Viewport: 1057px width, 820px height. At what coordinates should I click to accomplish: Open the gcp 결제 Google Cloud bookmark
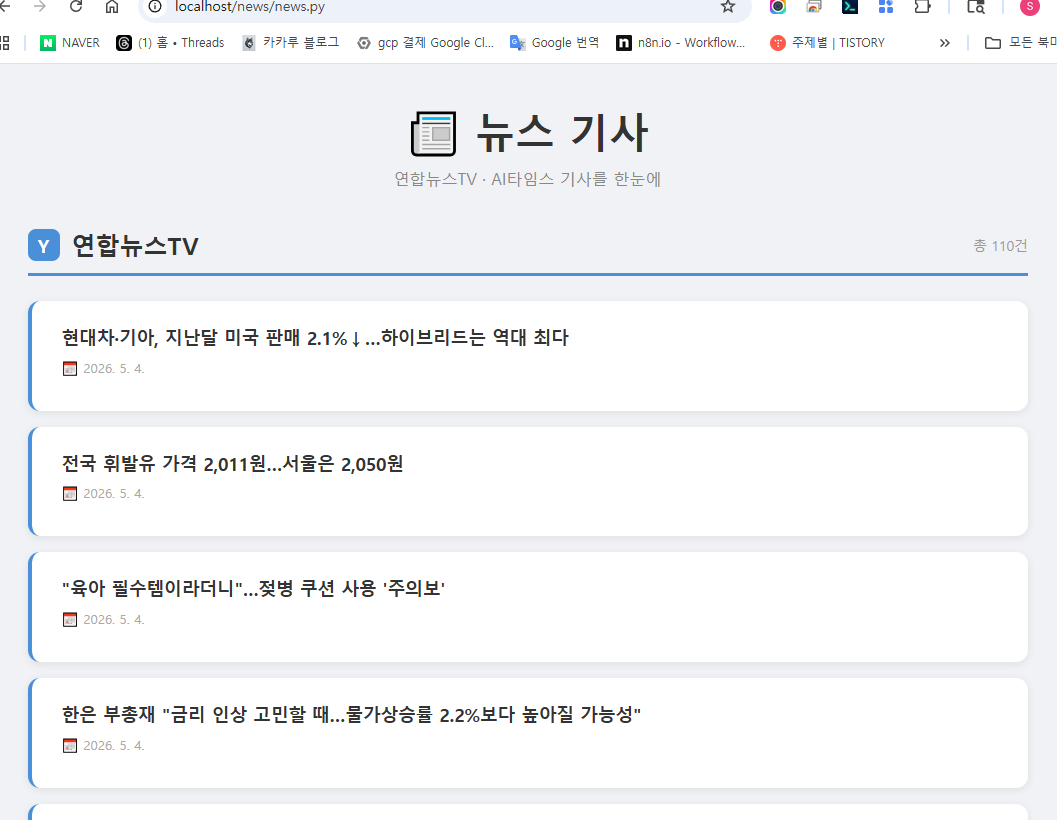425,42
